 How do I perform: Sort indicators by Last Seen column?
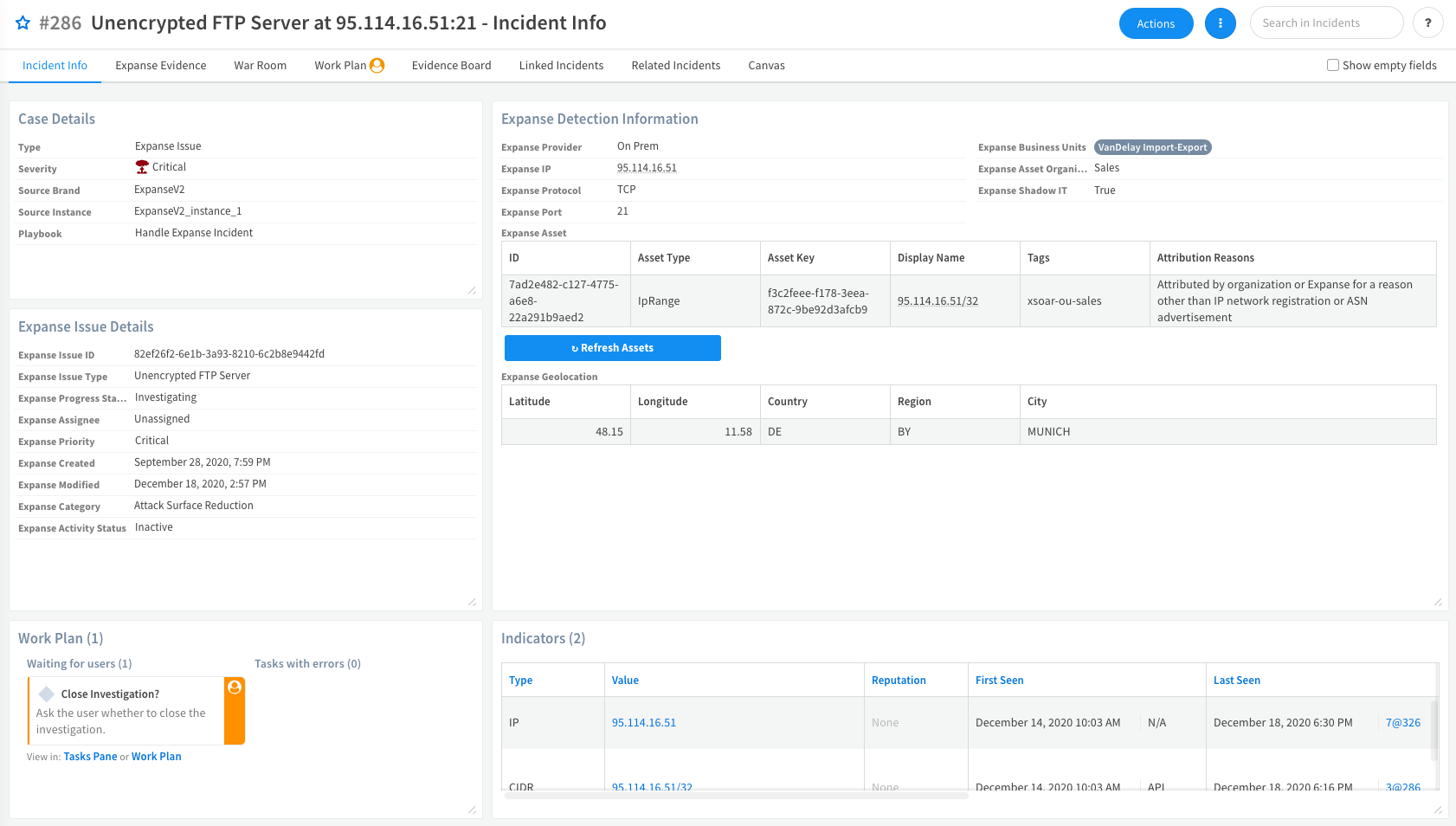point(1236,681)
